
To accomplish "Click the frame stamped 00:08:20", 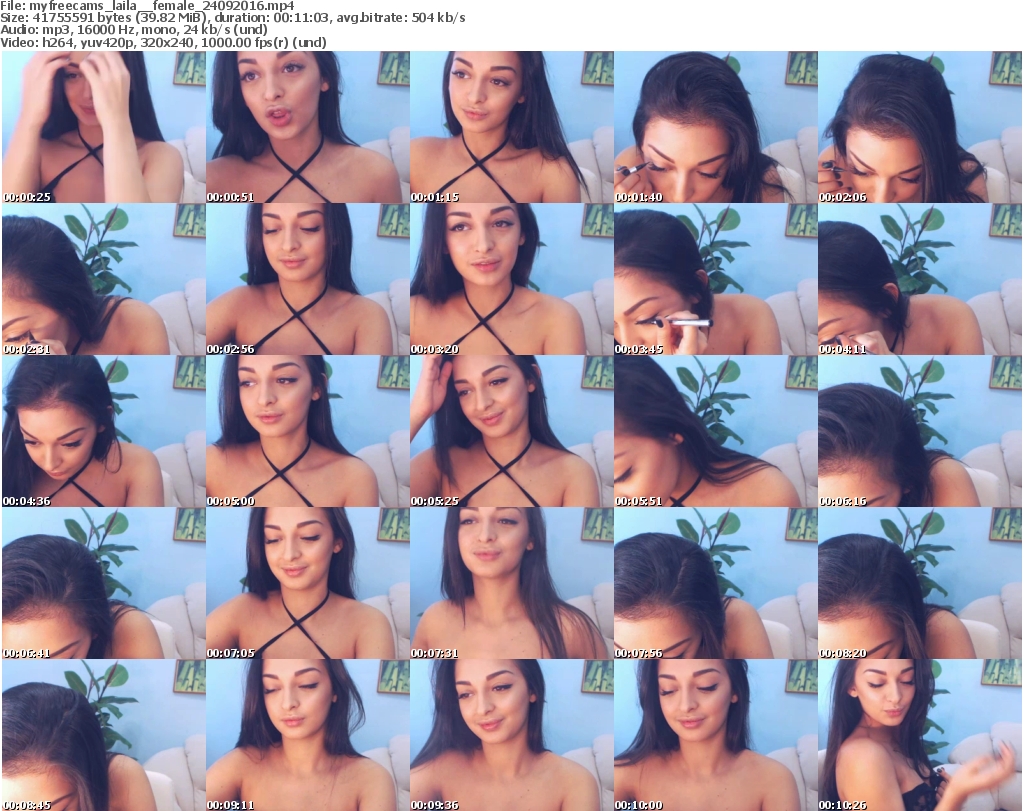I will point(920,583).
